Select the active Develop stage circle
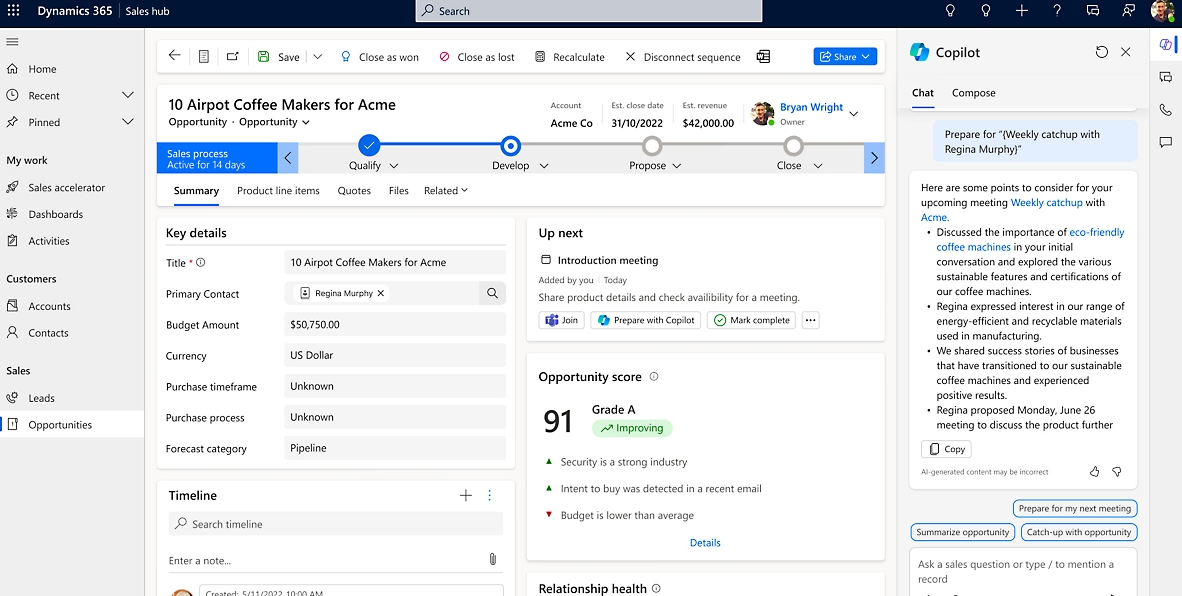The width and height of the screenshot is (1182, 596). [510, 145]
